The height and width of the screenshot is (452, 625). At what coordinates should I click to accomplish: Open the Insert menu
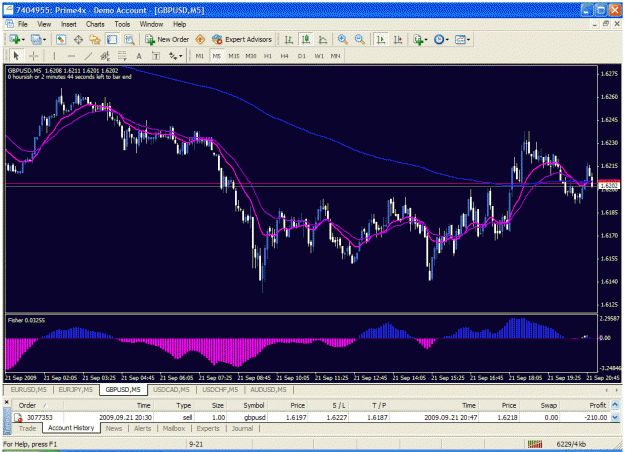tap(69, 24)
